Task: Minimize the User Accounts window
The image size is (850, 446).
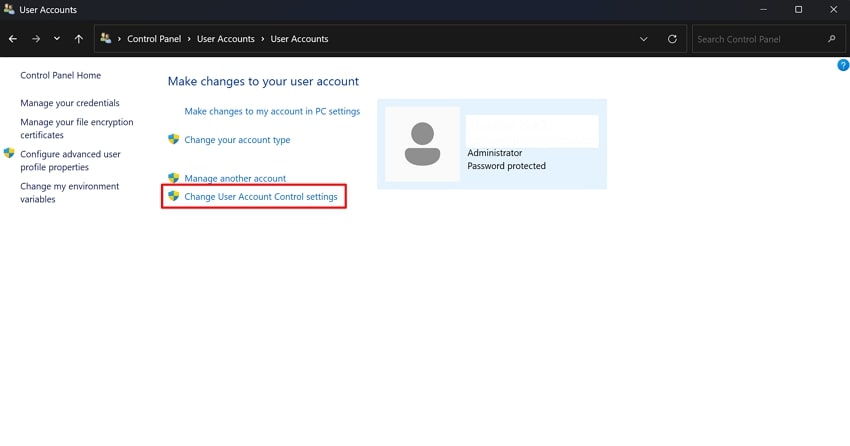Action: click(x=763, y=9)
